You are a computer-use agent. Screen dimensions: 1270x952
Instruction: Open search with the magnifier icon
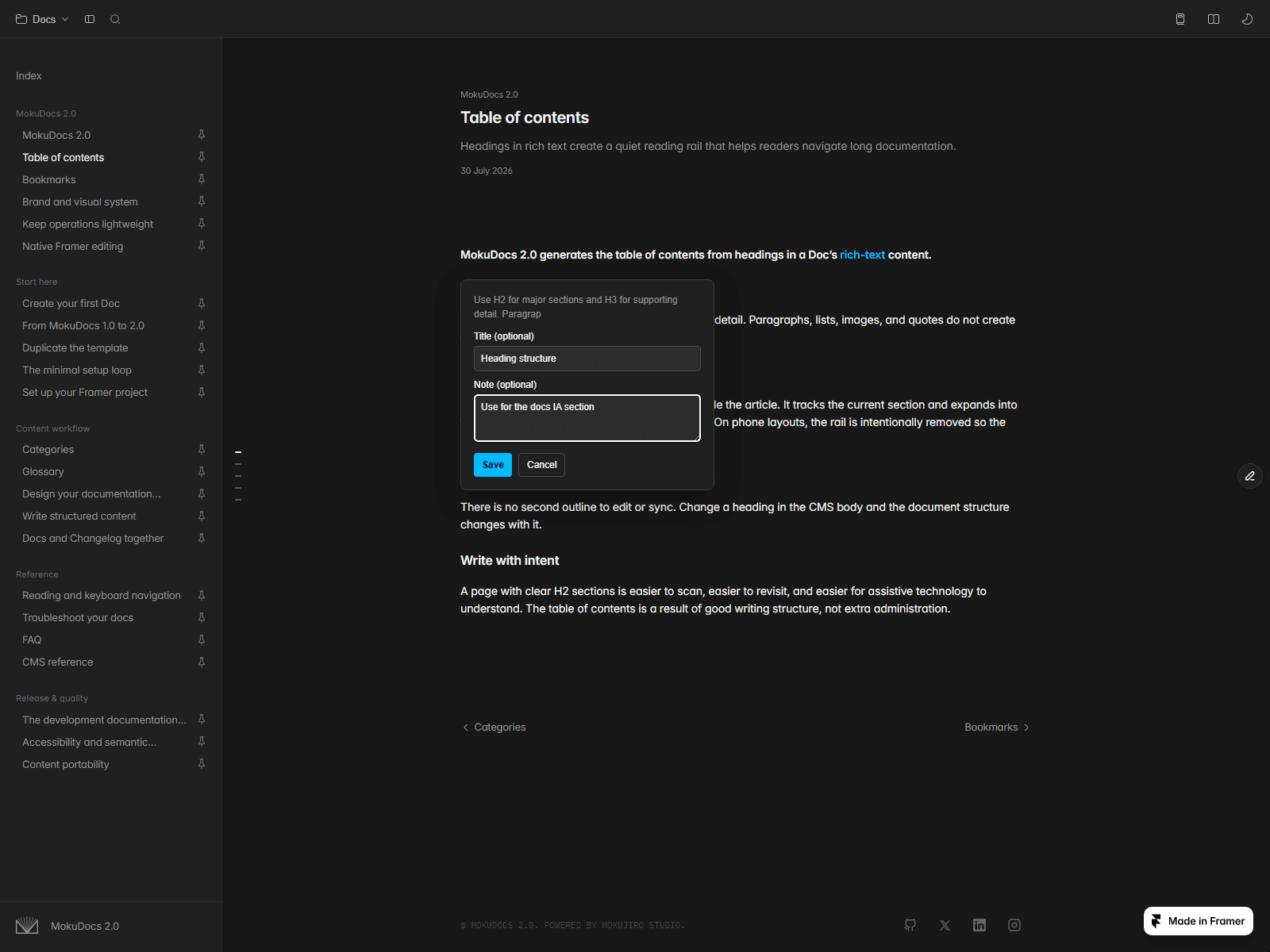pos(115,19)
